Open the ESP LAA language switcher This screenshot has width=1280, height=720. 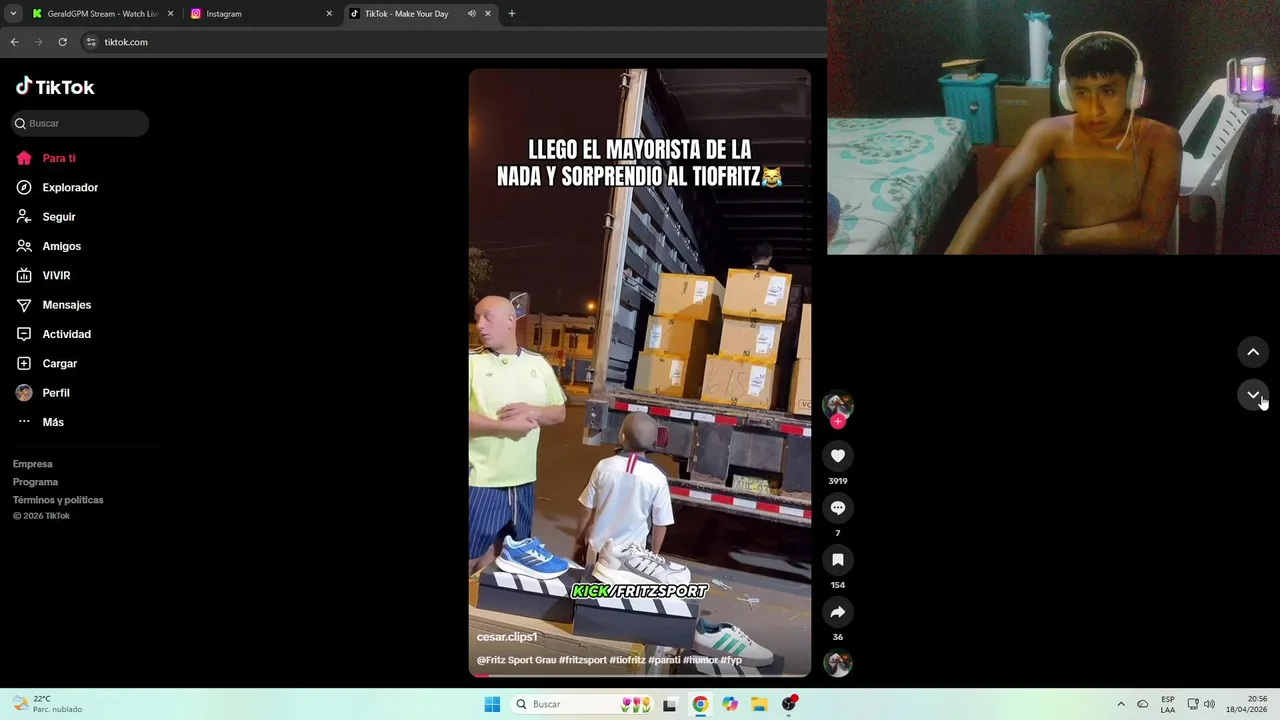(x=1168, y=704)
